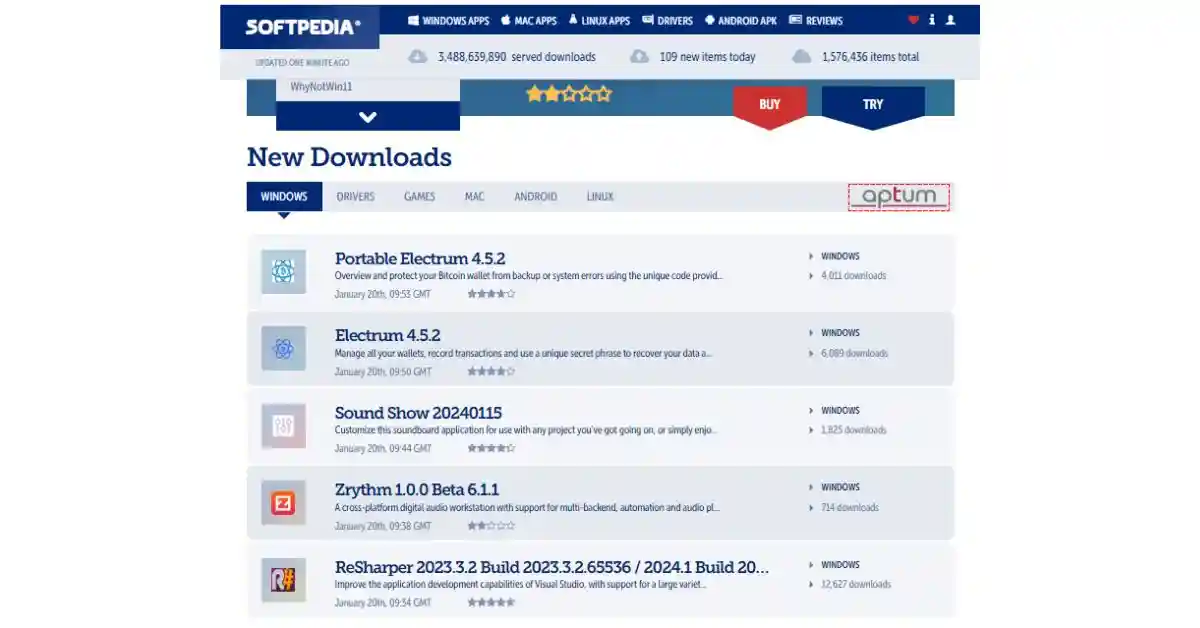
Task: Click '12,627 downloads' text
Action: click(855, 585)
